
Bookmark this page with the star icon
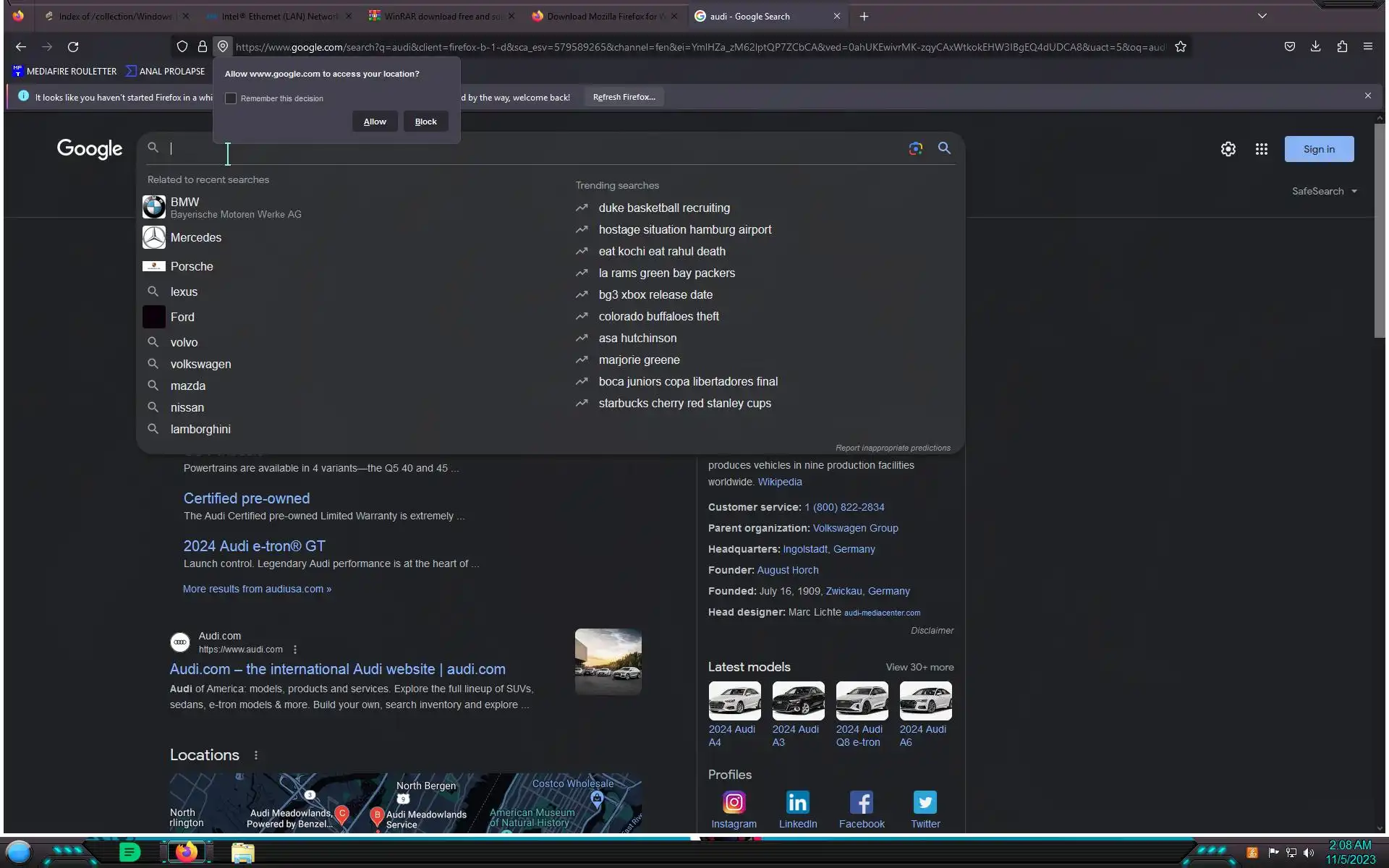pyautogui.click(x=1181, y=47)
